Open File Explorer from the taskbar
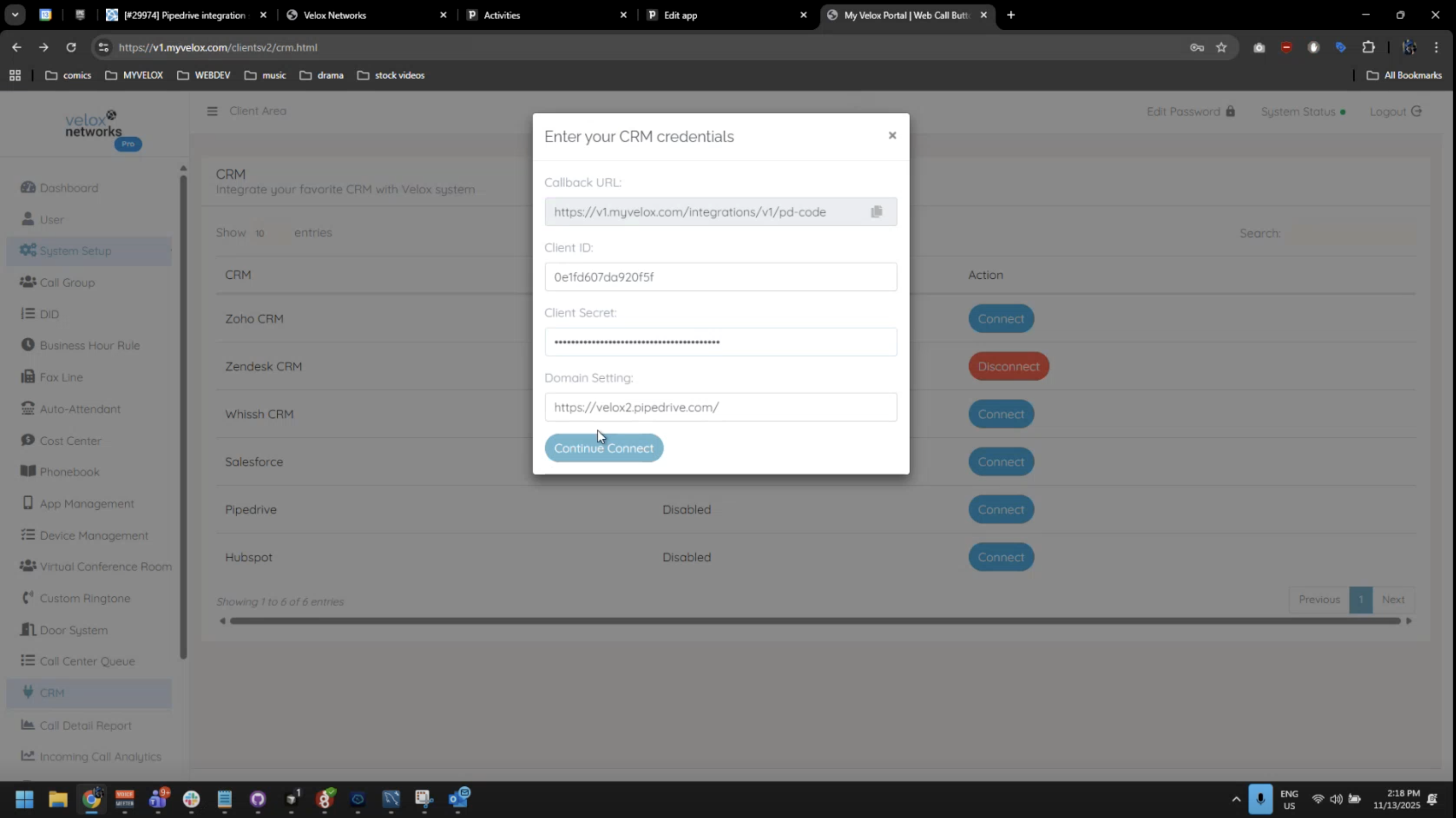 pyautogui.click(x=57, y=799)
